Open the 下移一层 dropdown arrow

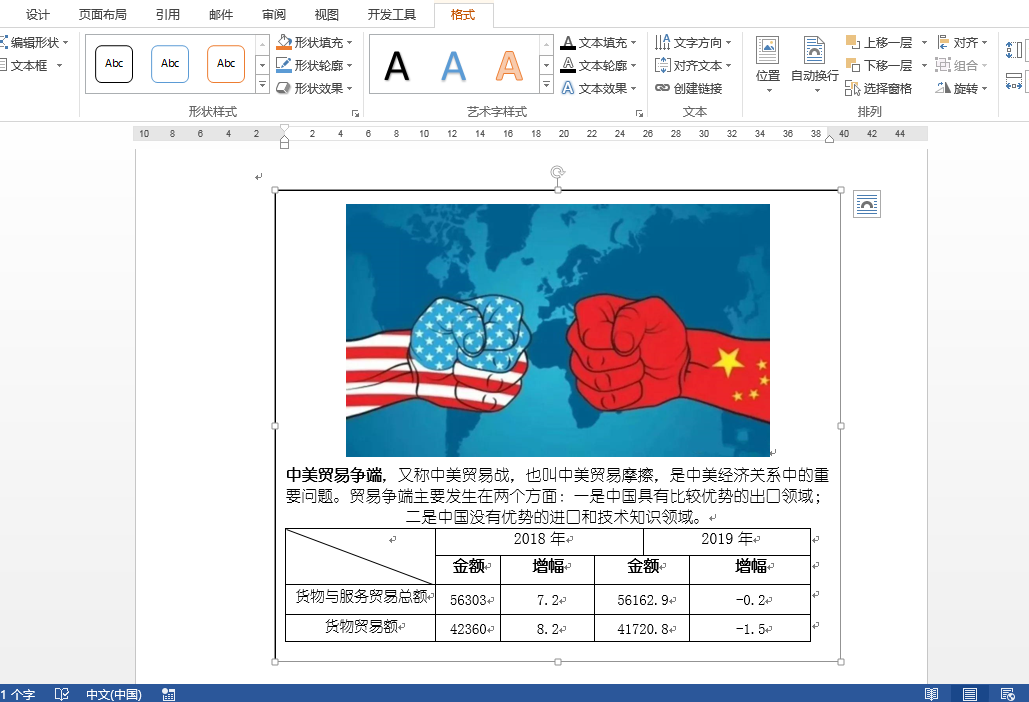point(924,66)
